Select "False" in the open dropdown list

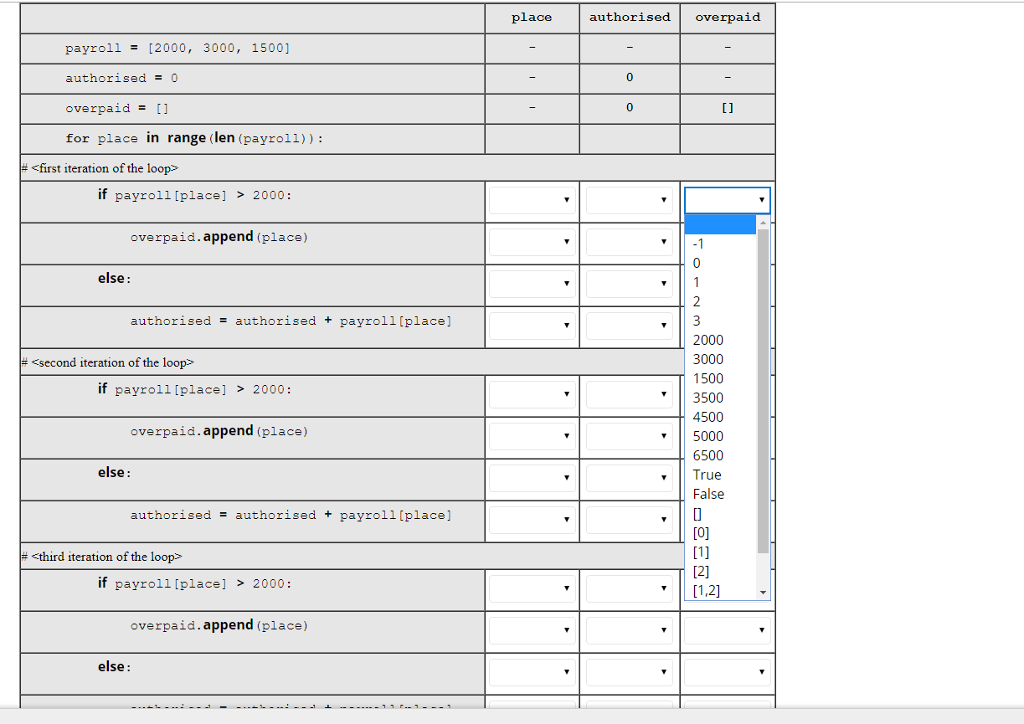[x=708, y=494]
